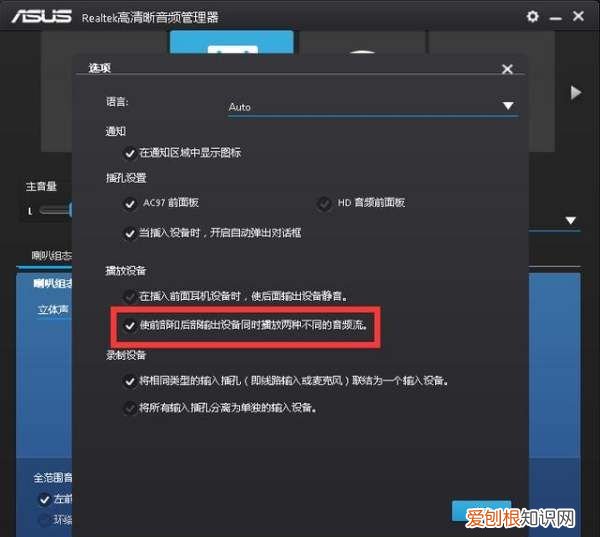The height and width of the screenshot is (537, 600).
Task: Toggle 在通知区域中显示图标 checkbox
Action: point(130,153)
